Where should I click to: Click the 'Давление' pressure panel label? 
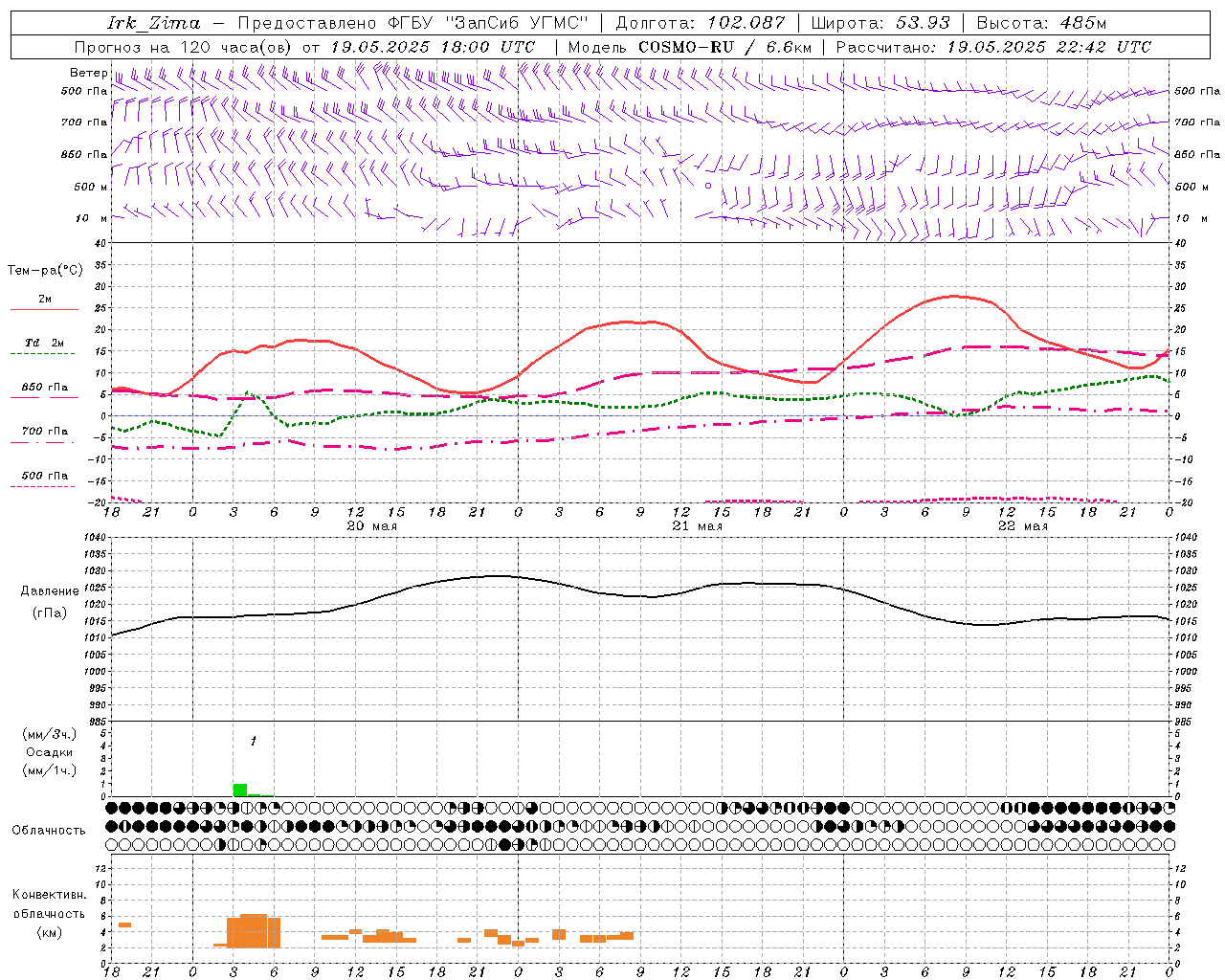50,591
